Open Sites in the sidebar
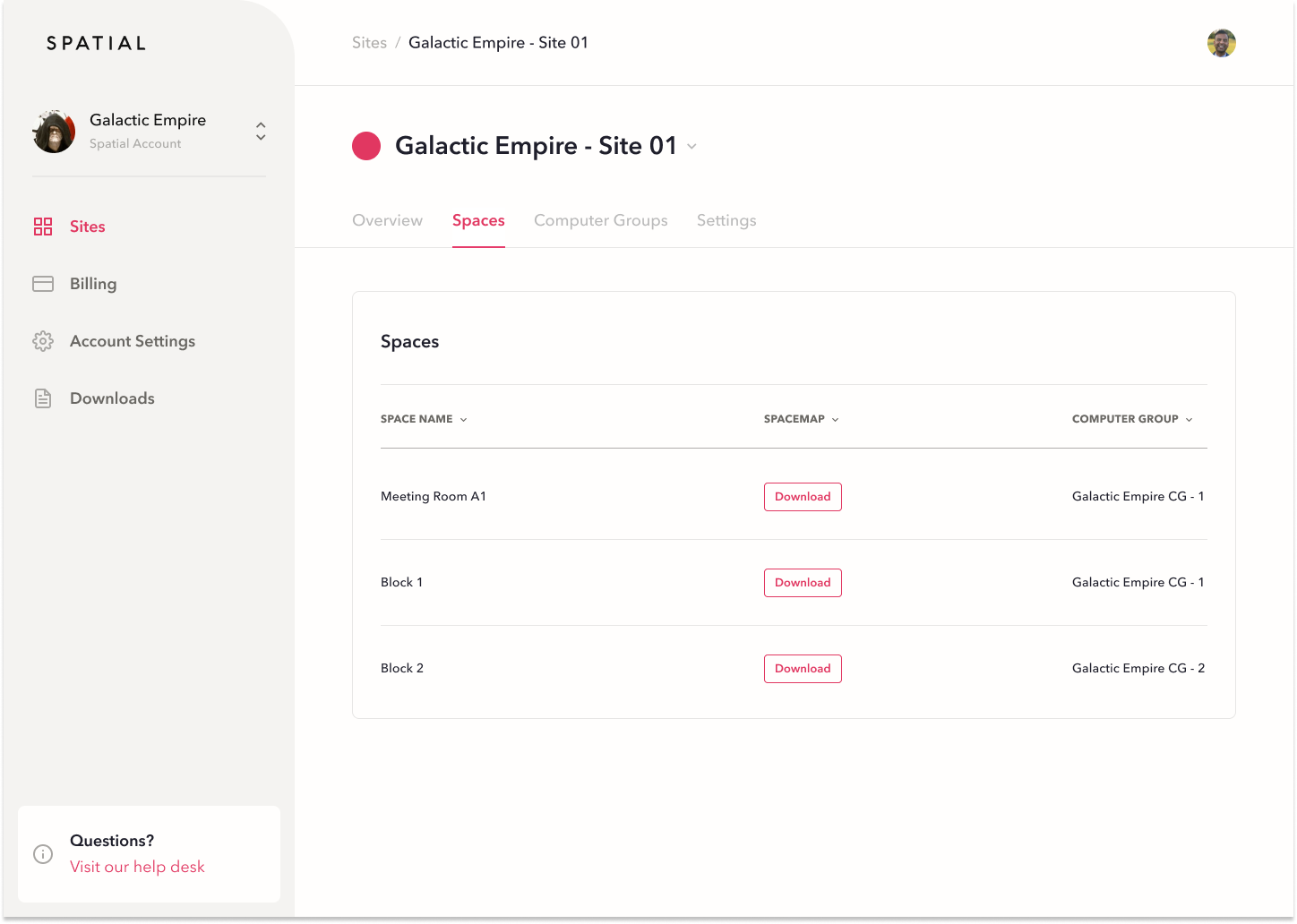1297x924 pixels. coord(88,227)
